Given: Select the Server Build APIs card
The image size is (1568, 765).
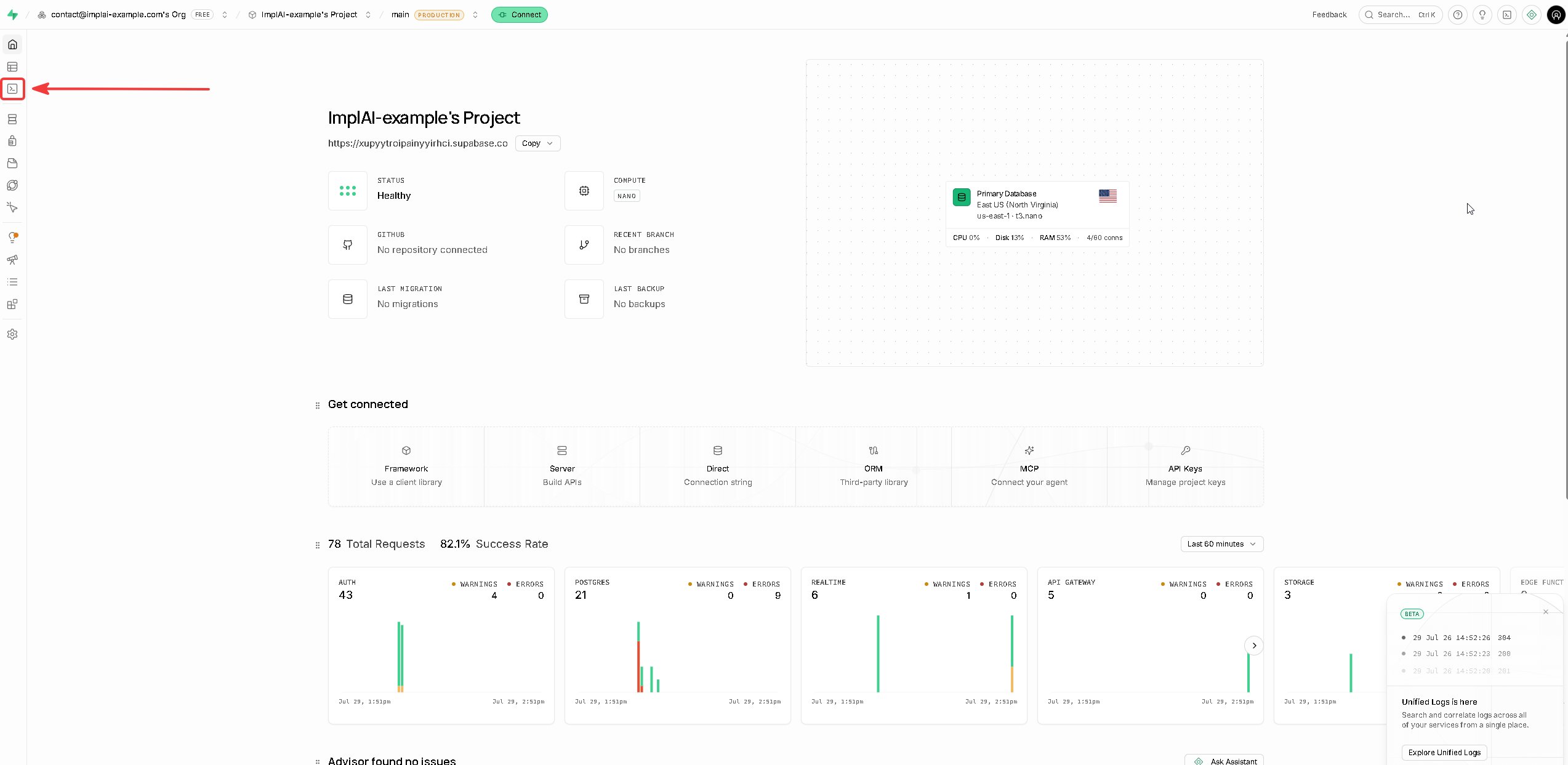Looking at the screenshot, I should pos(562,467).
